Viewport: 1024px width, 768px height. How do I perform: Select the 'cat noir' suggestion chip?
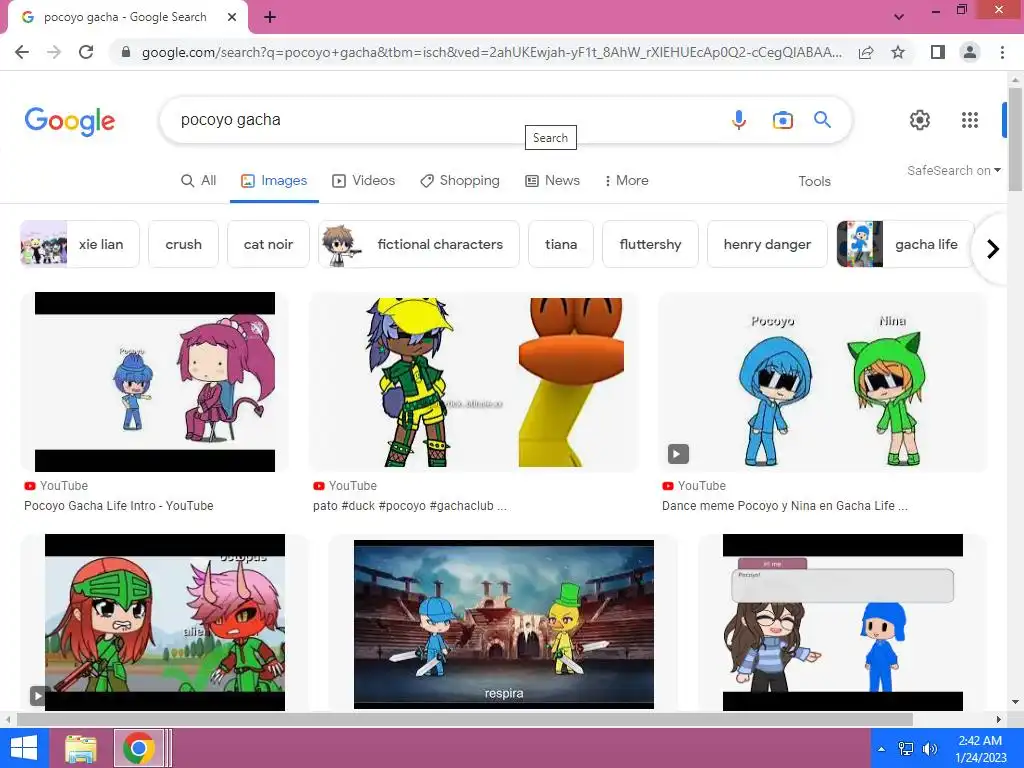(268, 244)
